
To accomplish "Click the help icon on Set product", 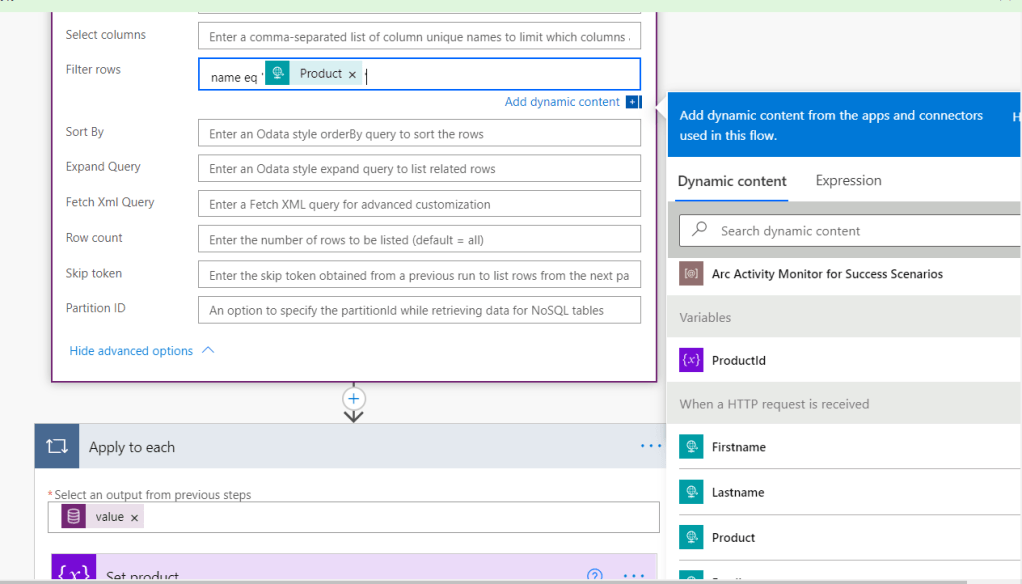I will coord(595,575).
